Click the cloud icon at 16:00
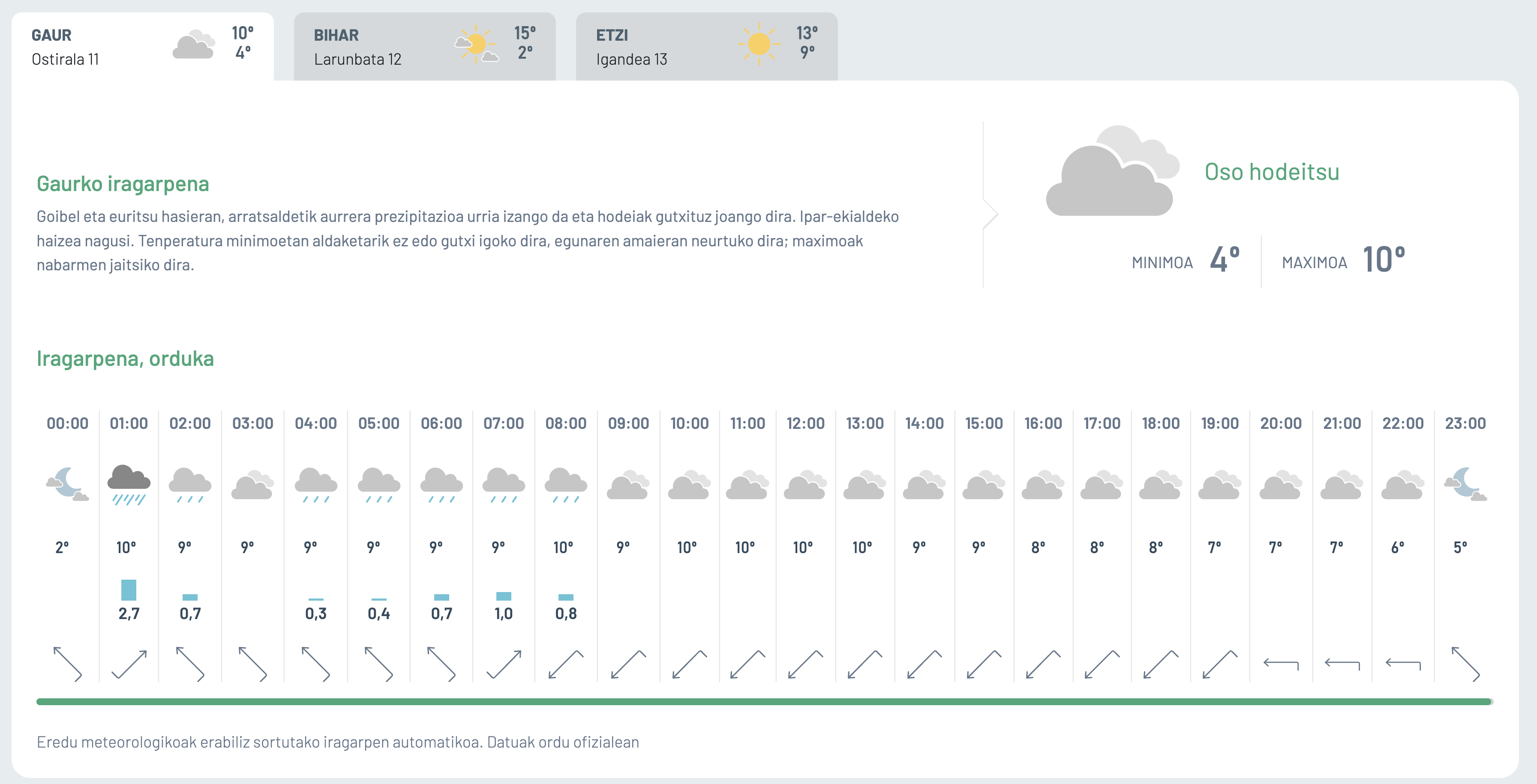Image resolution: width=1537 pixels, height=784 pixels. tap(1043, 485)
